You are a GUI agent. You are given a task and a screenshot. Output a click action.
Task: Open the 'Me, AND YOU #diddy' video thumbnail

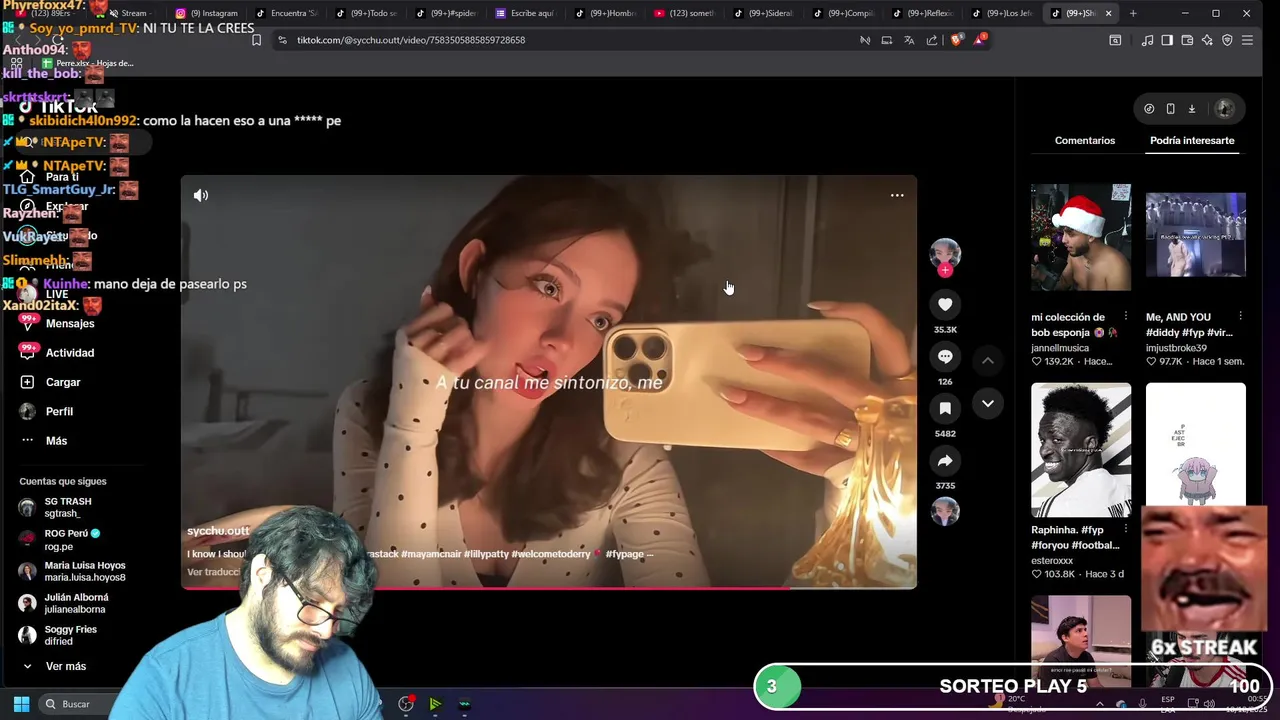point(1196,235)
